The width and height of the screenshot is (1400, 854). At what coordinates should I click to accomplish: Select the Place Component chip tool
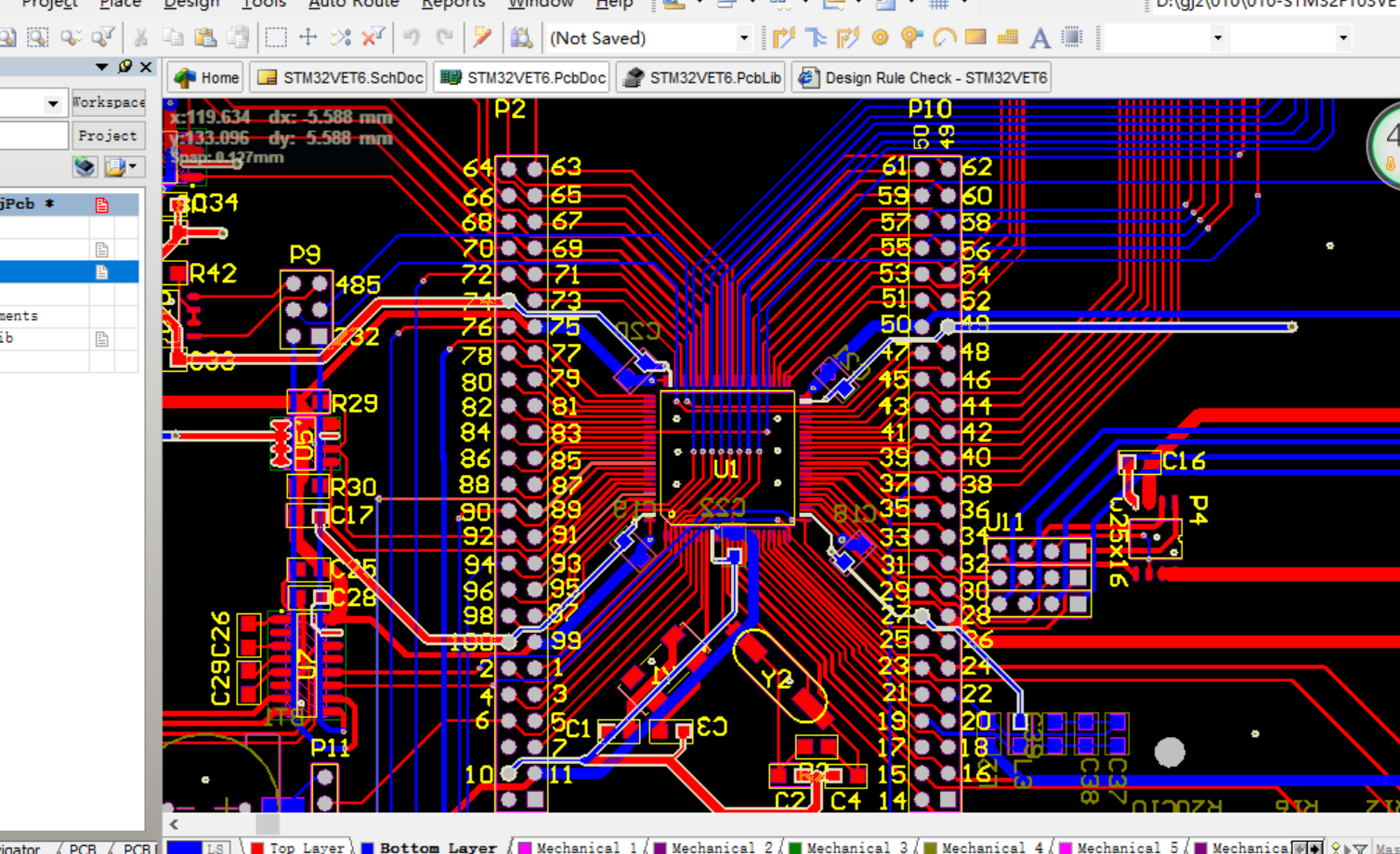click(x=1072, y=38)
